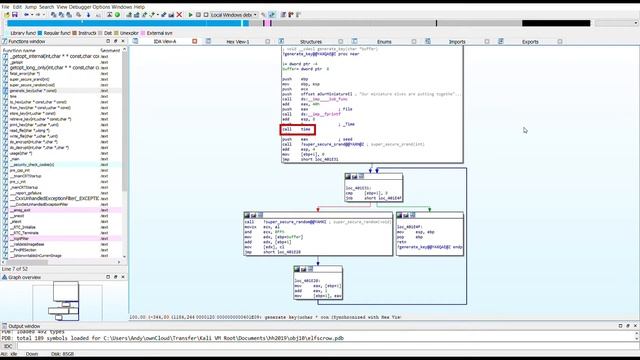640x360 pixels.
Task: Select the do_encrypt function row
Action: pyautogui.click(x=61, y=142)
